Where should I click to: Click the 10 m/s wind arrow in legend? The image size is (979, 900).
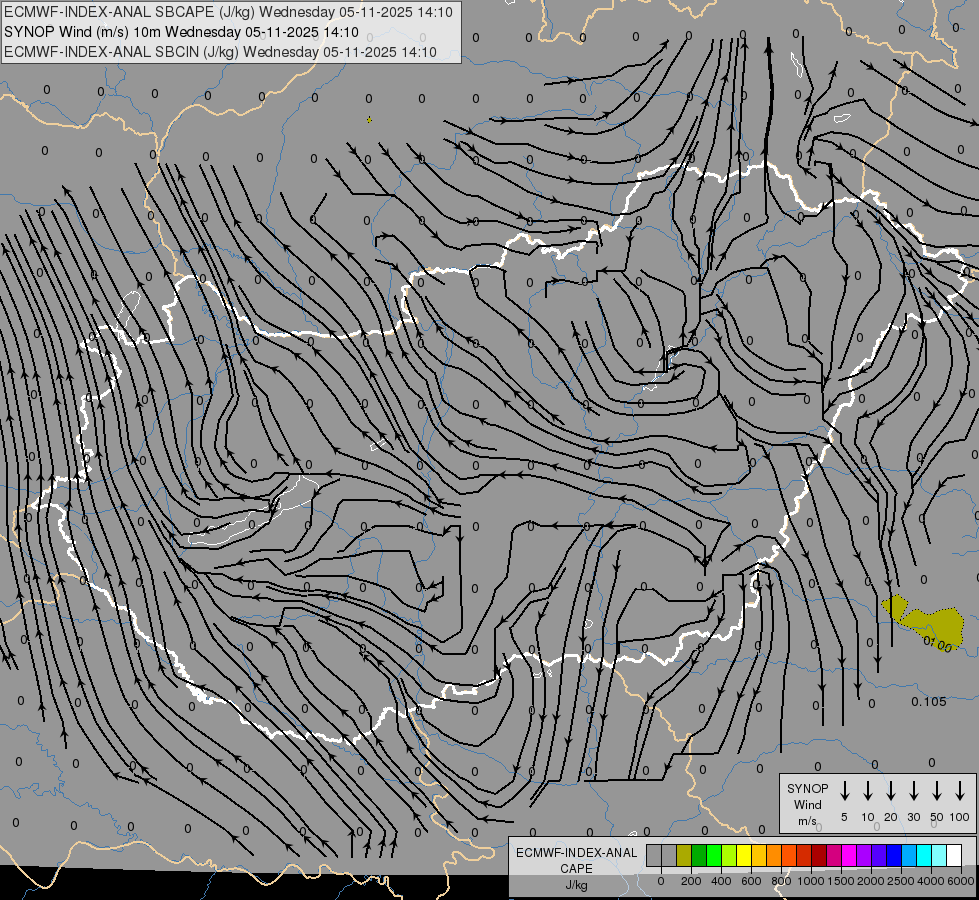pos(867,791)
